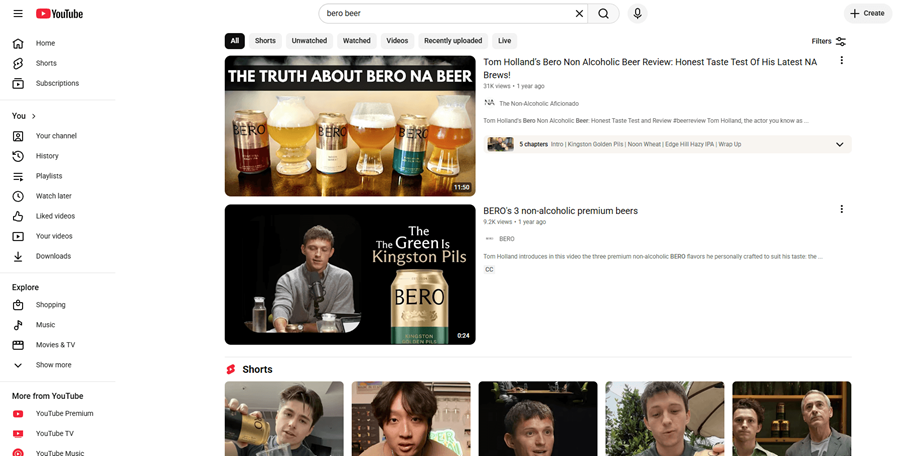Click the Liked videos thumbs-up icon

point(18,217)
